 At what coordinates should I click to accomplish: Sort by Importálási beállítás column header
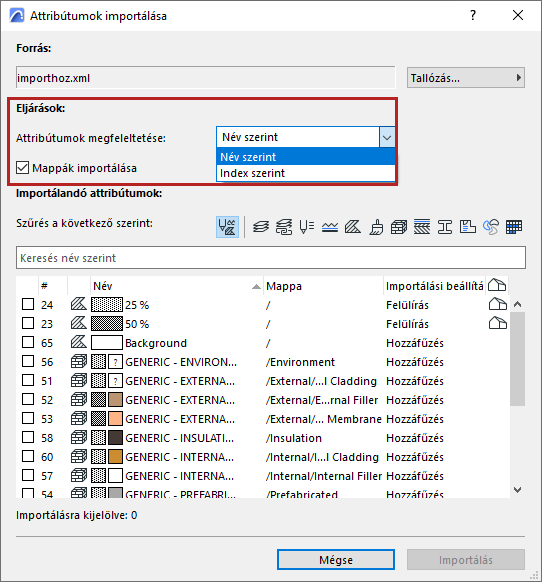[434, 286]
